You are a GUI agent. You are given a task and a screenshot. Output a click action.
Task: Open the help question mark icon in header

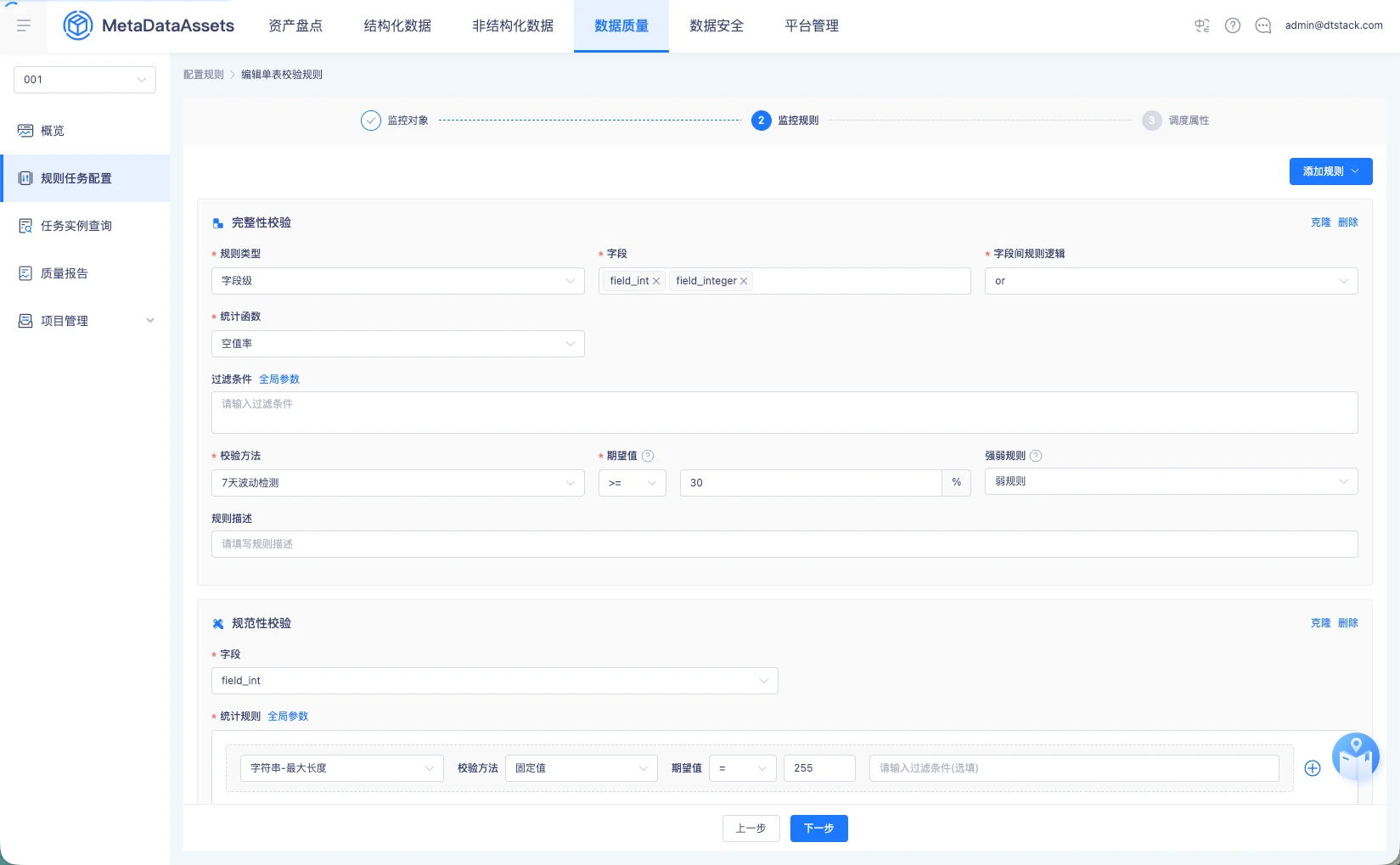(1233, 25)
